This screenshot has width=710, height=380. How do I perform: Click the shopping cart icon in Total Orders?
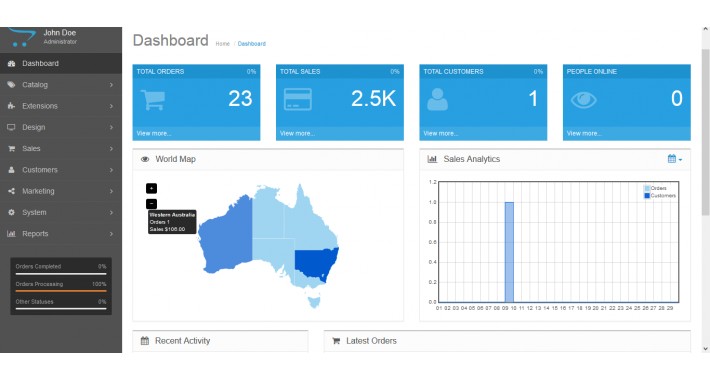tap(153, 100)
